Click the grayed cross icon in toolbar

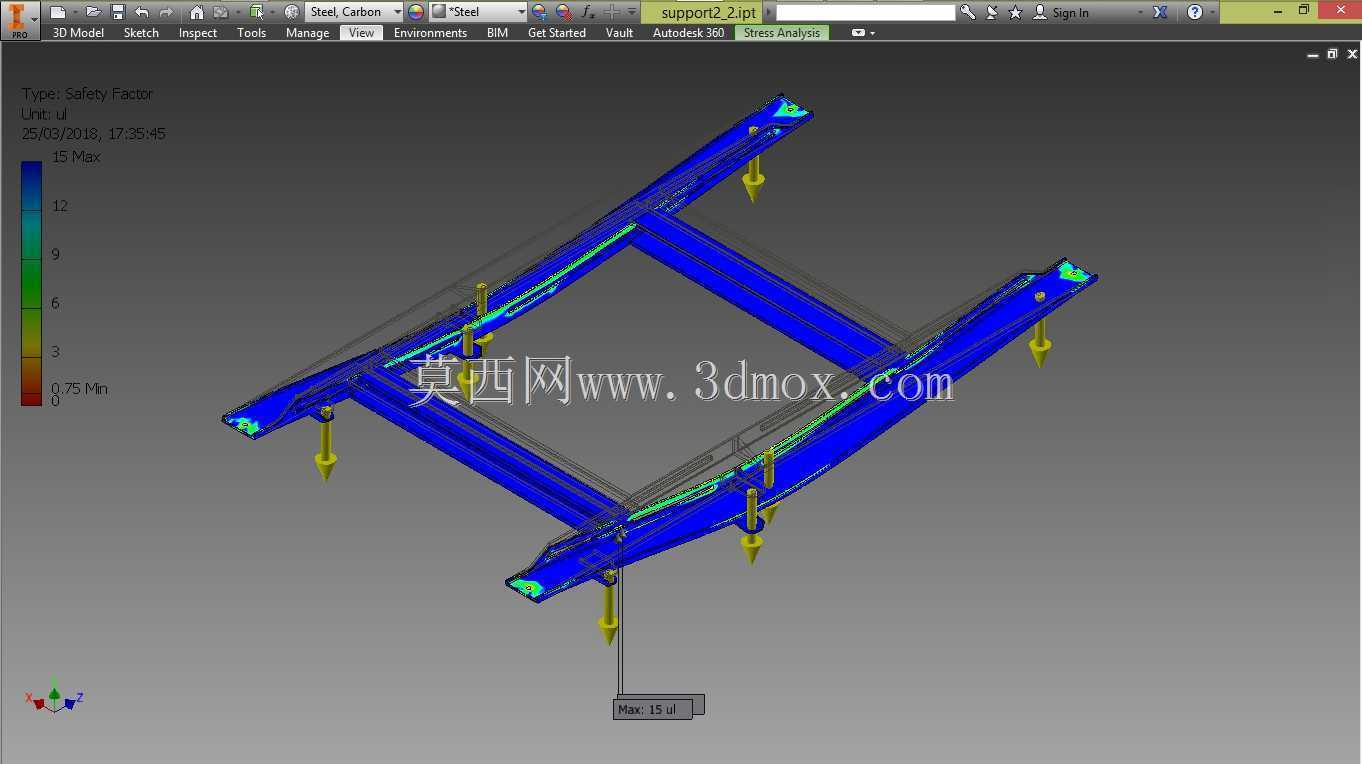[612, 12]
